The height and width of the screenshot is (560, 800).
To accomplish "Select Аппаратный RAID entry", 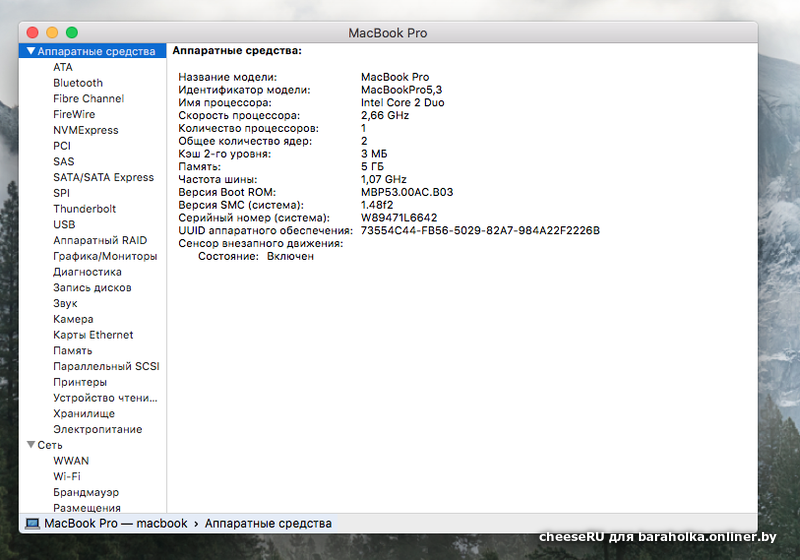I will [x=100, y=240].
